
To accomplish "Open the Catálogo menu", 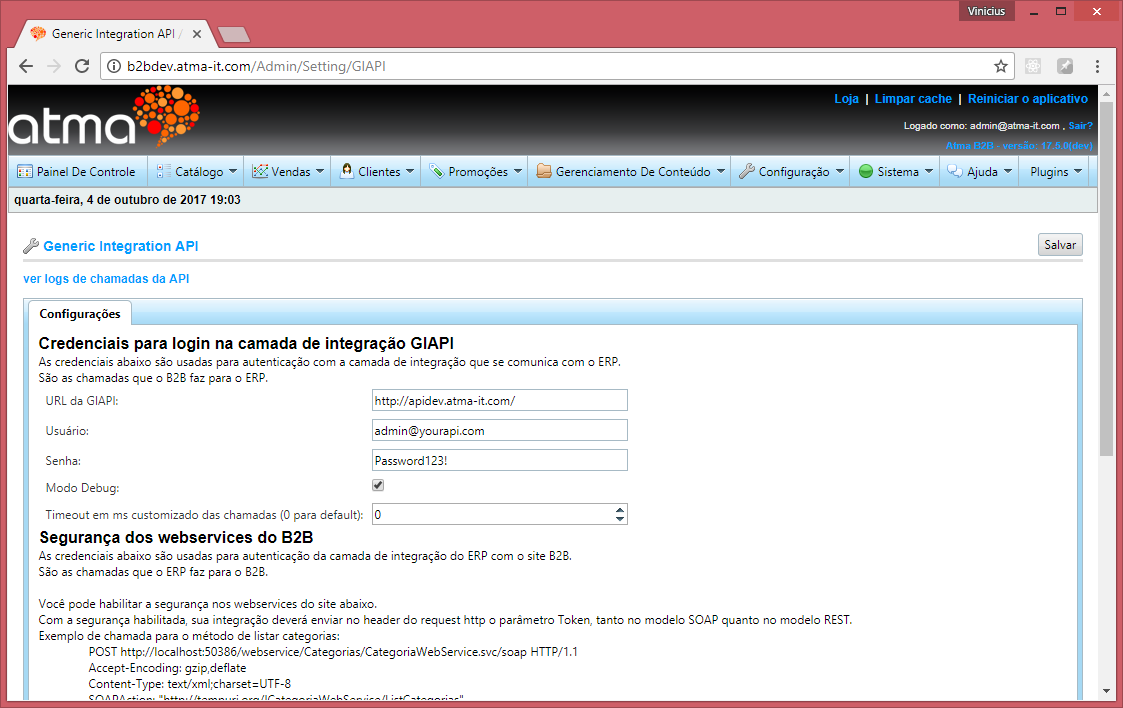I will click(x=196, y=172).
